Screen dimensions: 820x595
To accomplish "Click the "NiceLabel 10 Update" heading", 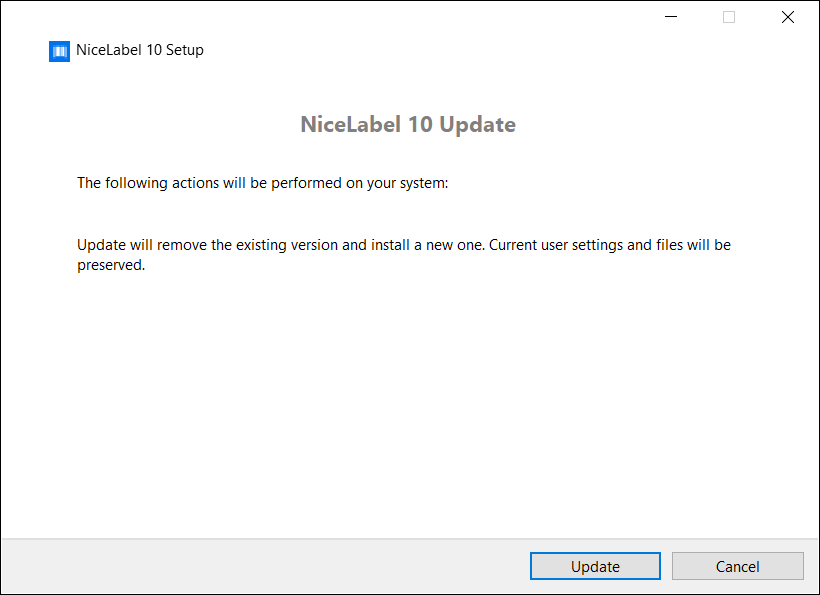I will pos(408,125).
